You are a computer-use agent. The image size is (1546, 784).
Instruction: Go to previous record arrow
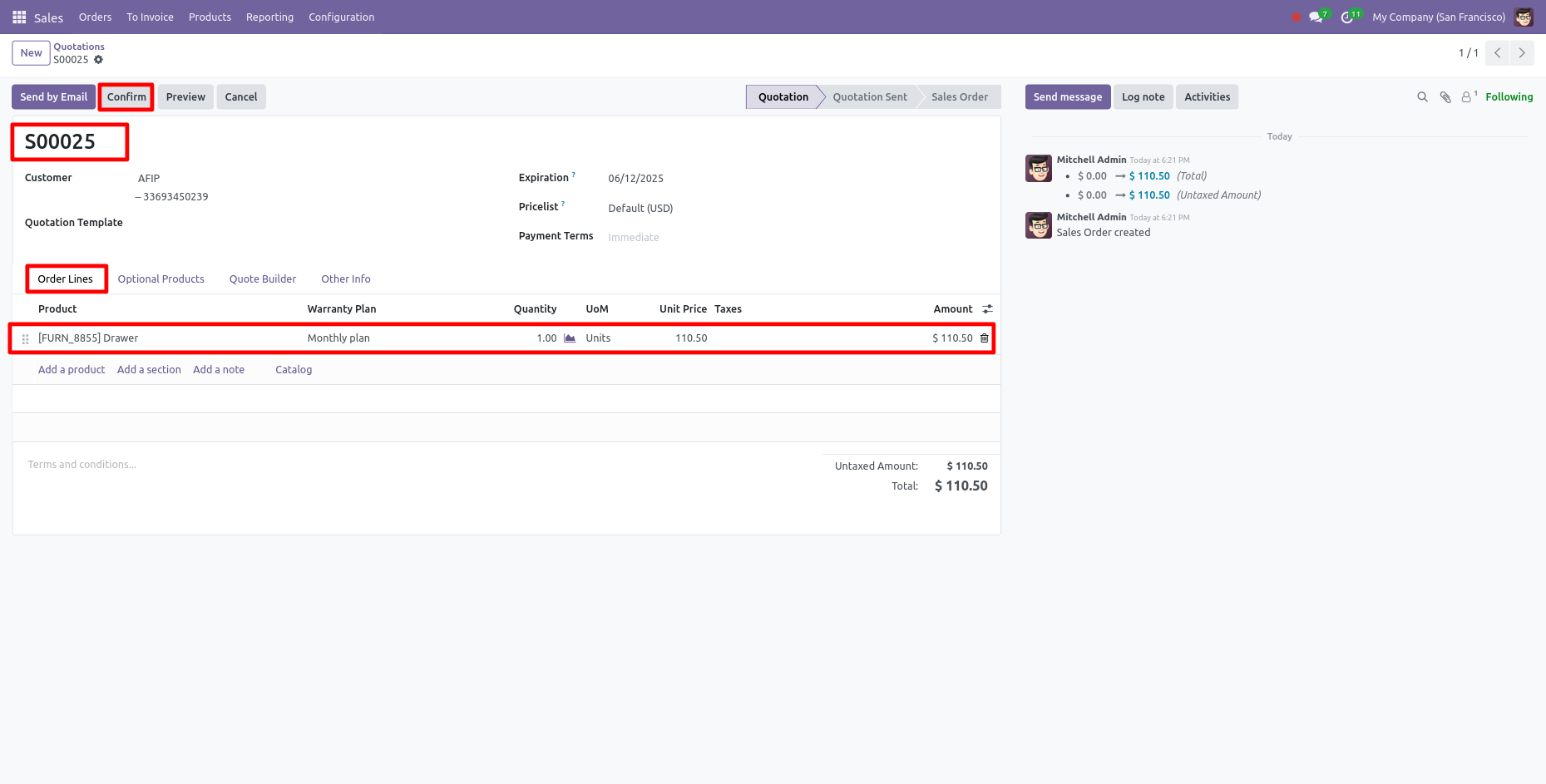click(1498, 52)
